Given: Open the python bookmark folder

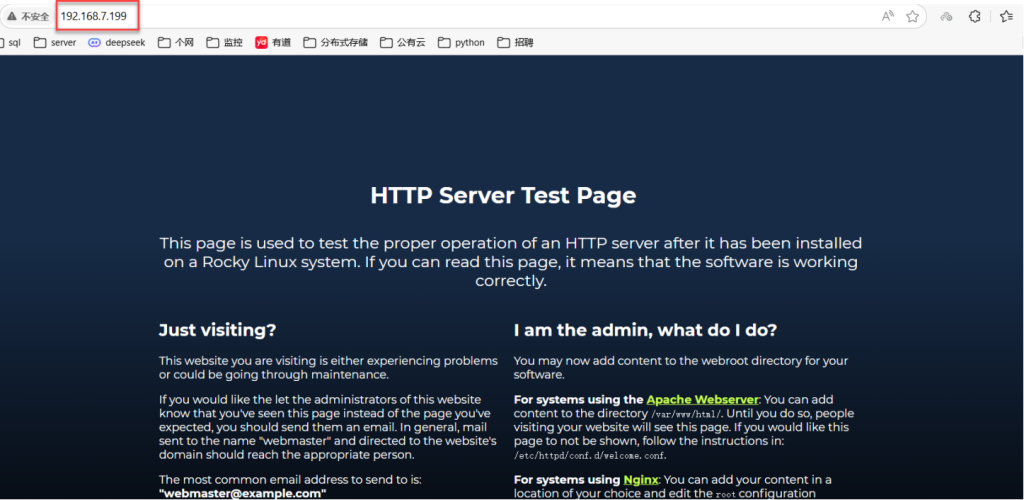Looking at the screenshot, I should click(x=461, y=43).
